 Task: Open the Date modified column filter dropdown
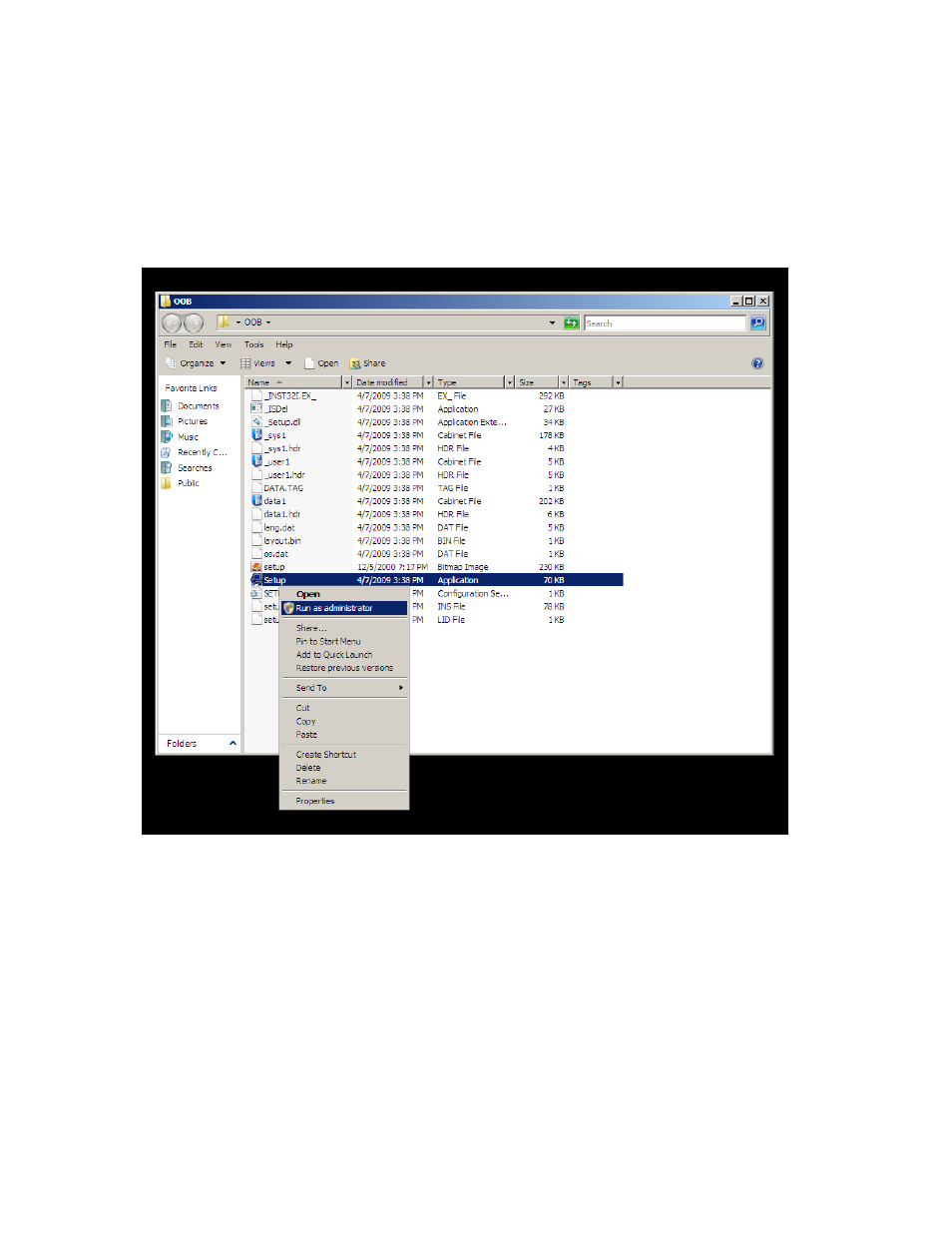point(428,382)
